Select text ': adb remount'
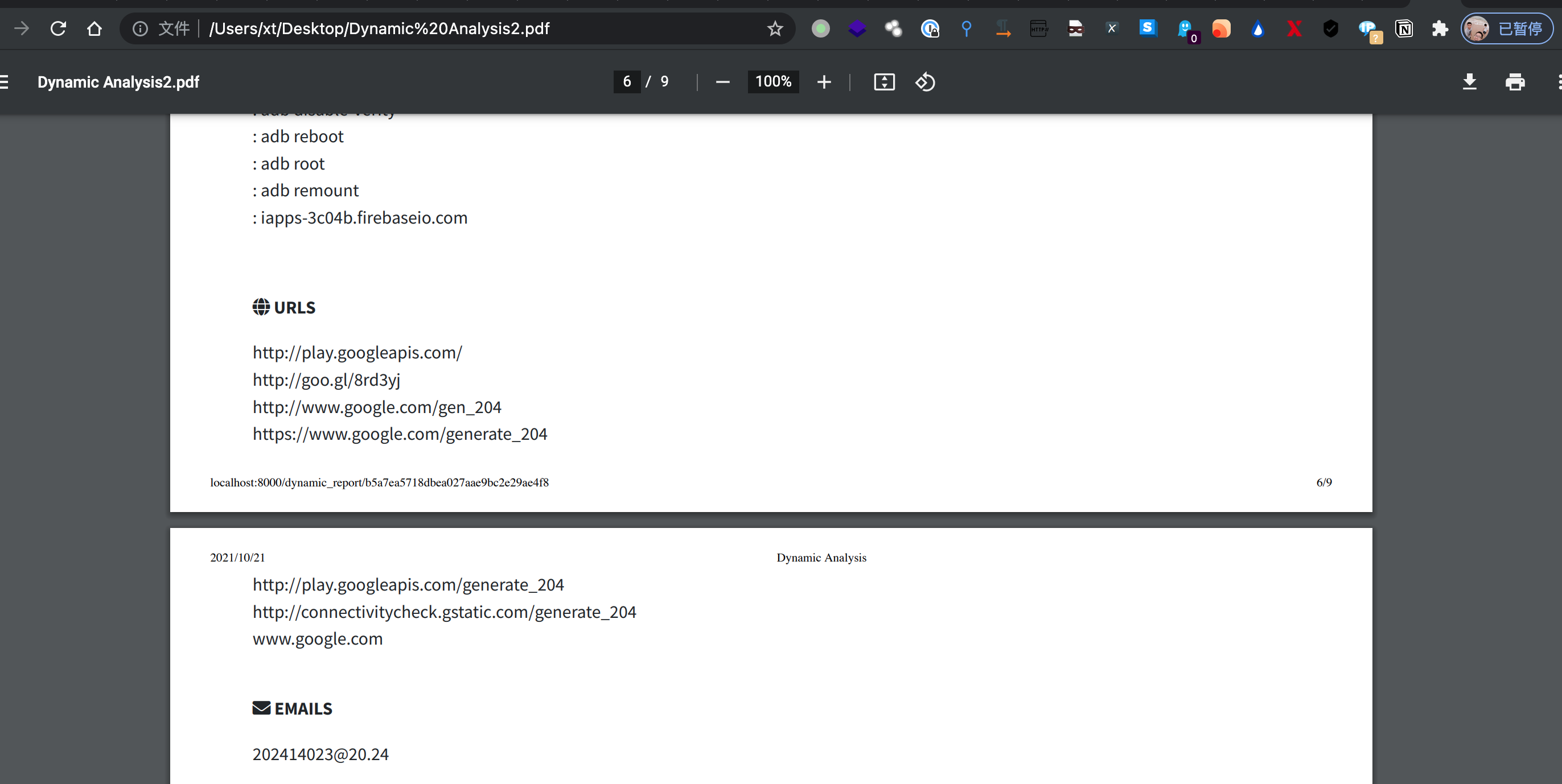 pos(305,190)
